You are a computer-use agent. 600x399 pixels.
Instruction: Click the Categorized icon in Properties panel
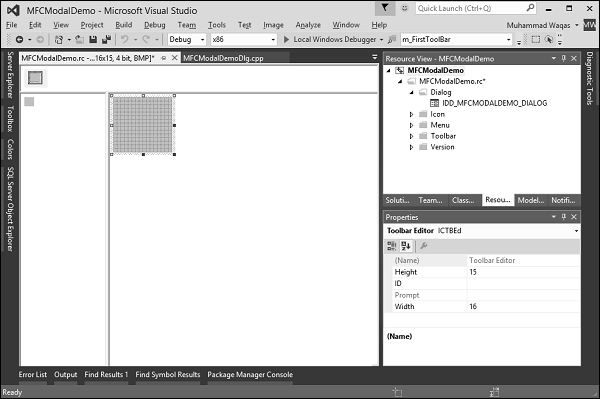point(391,246)
